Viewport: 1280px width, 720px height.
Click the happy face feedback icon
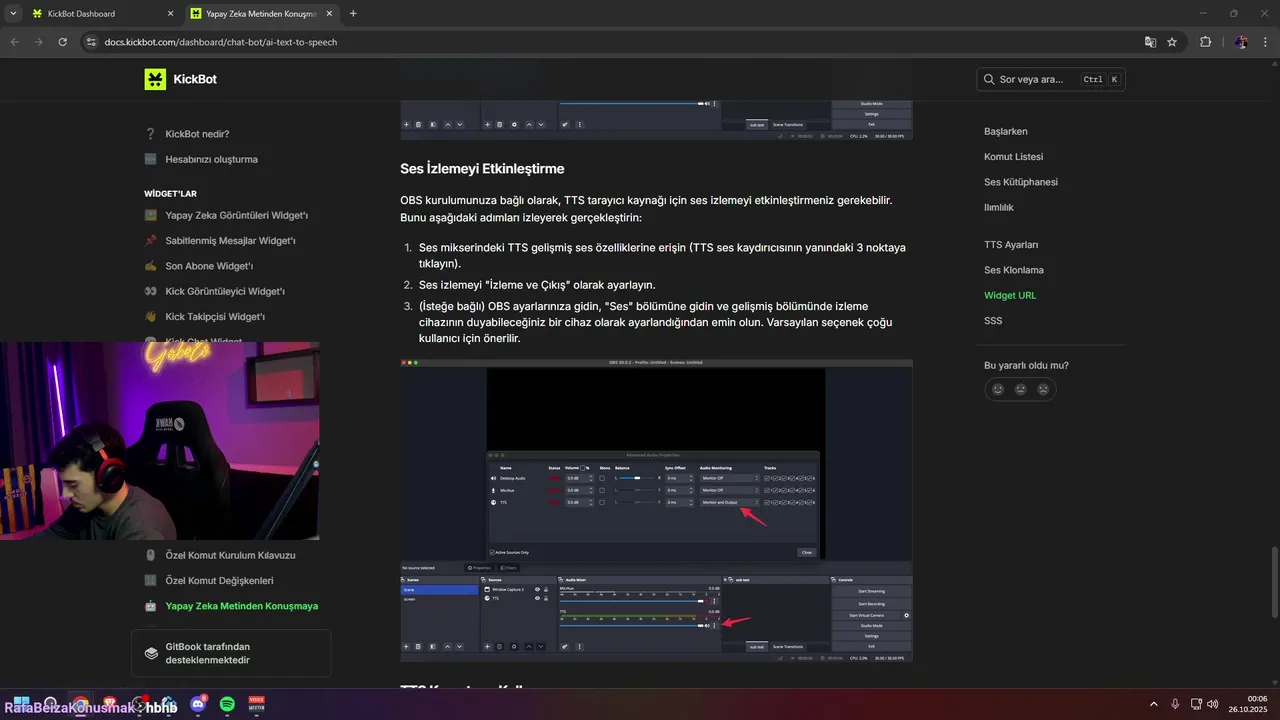pos(997,389)
